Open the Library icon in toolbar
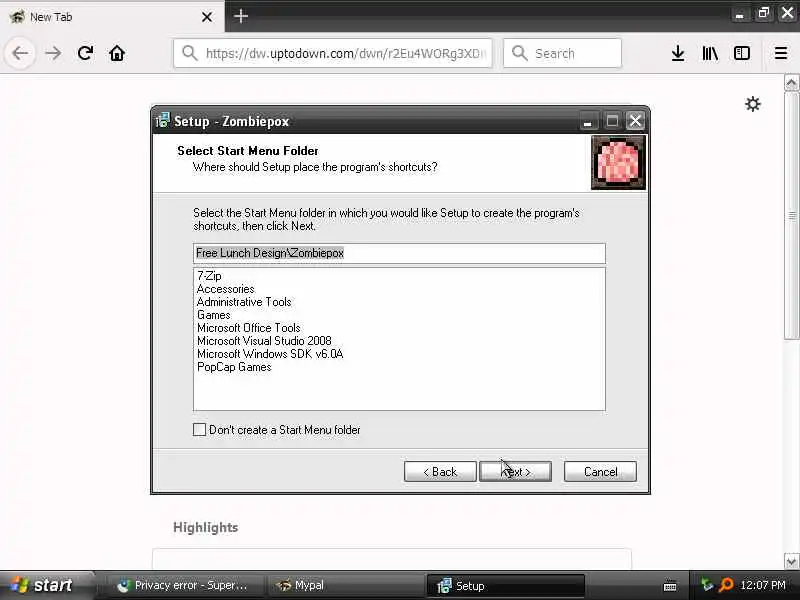The height and width of the screenshot is (600, 800). pos(710,53)
